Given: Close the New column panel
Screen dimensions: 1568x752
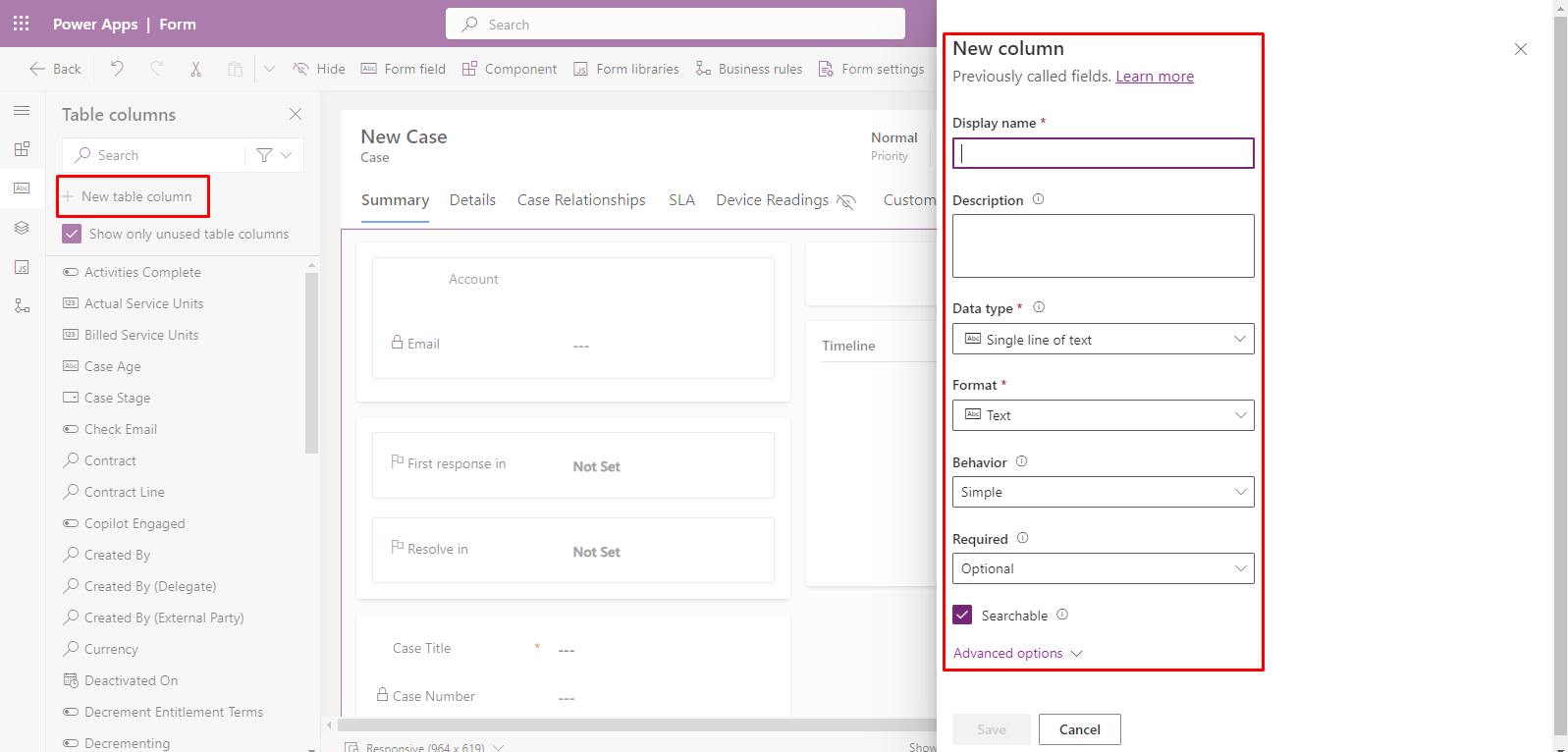Looking at the screenshot, I should pyautogui.click(x=1520, y=49).
